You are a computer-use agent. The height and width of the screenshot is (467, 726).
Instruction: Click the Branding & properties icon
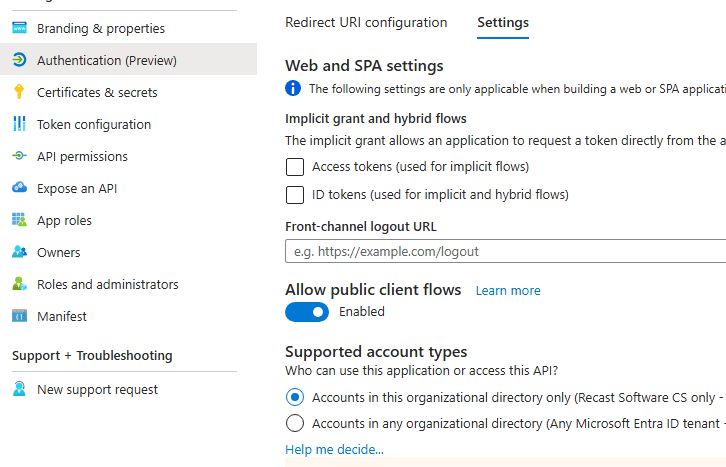point(19,28)
